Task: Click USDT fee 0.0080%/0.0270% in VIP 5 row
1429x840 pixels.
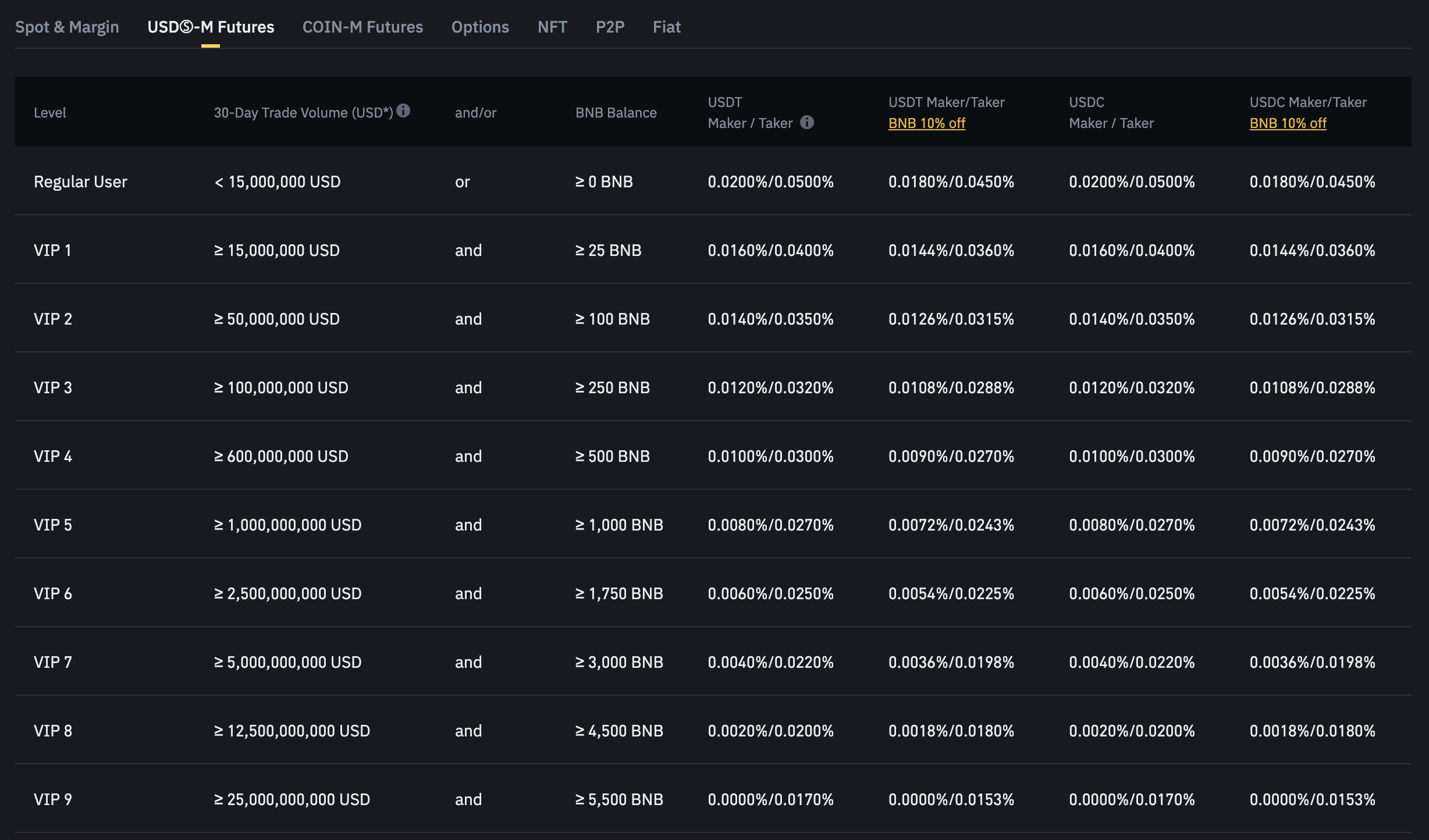Action: click(x=771, y=525)
